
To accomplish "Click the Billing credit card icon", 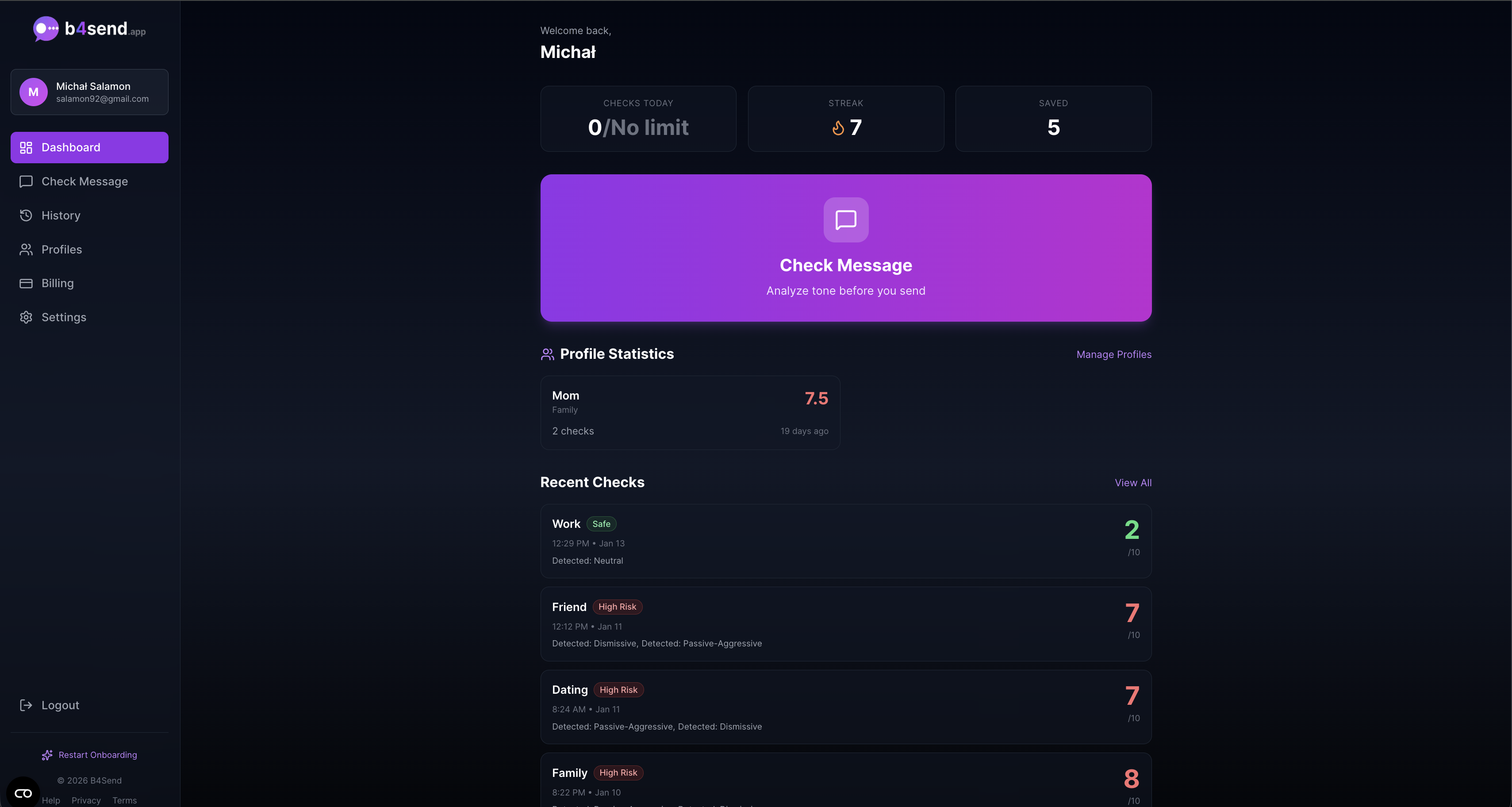I will 25,283.
